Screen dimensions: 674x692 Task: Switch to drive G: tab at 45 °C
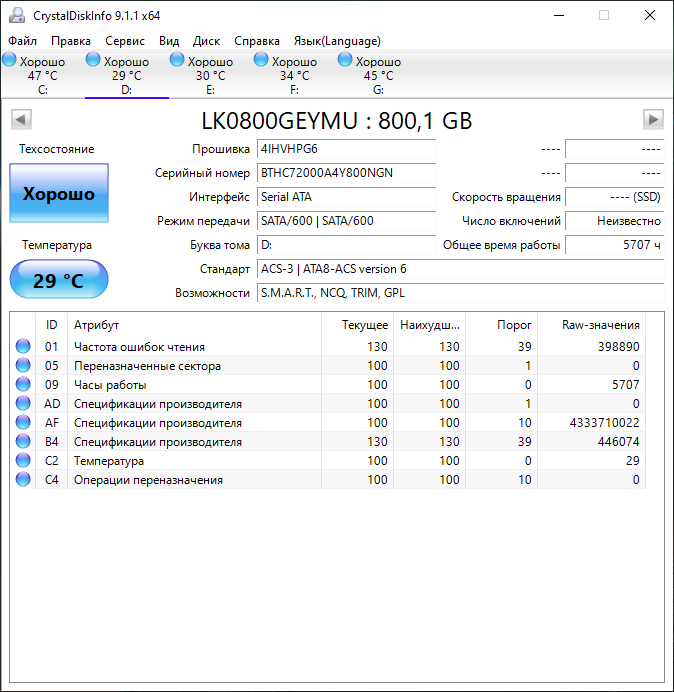click(x=378, y=75)
